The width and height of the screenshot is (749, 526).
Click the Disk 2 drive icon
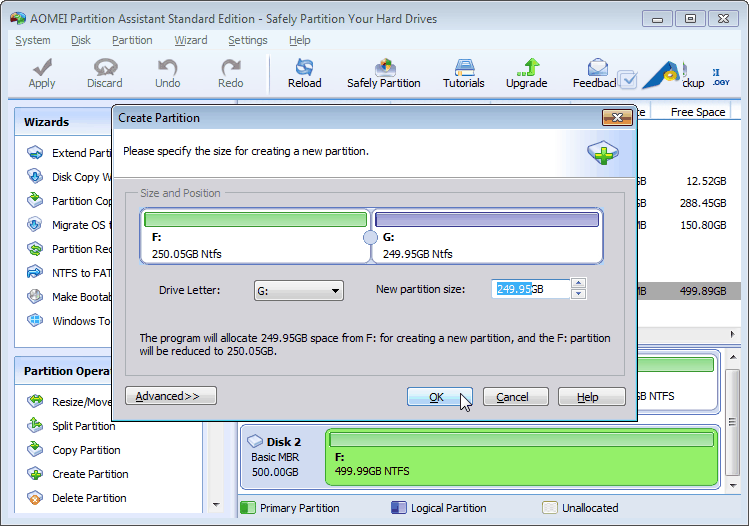click(255, 440)
